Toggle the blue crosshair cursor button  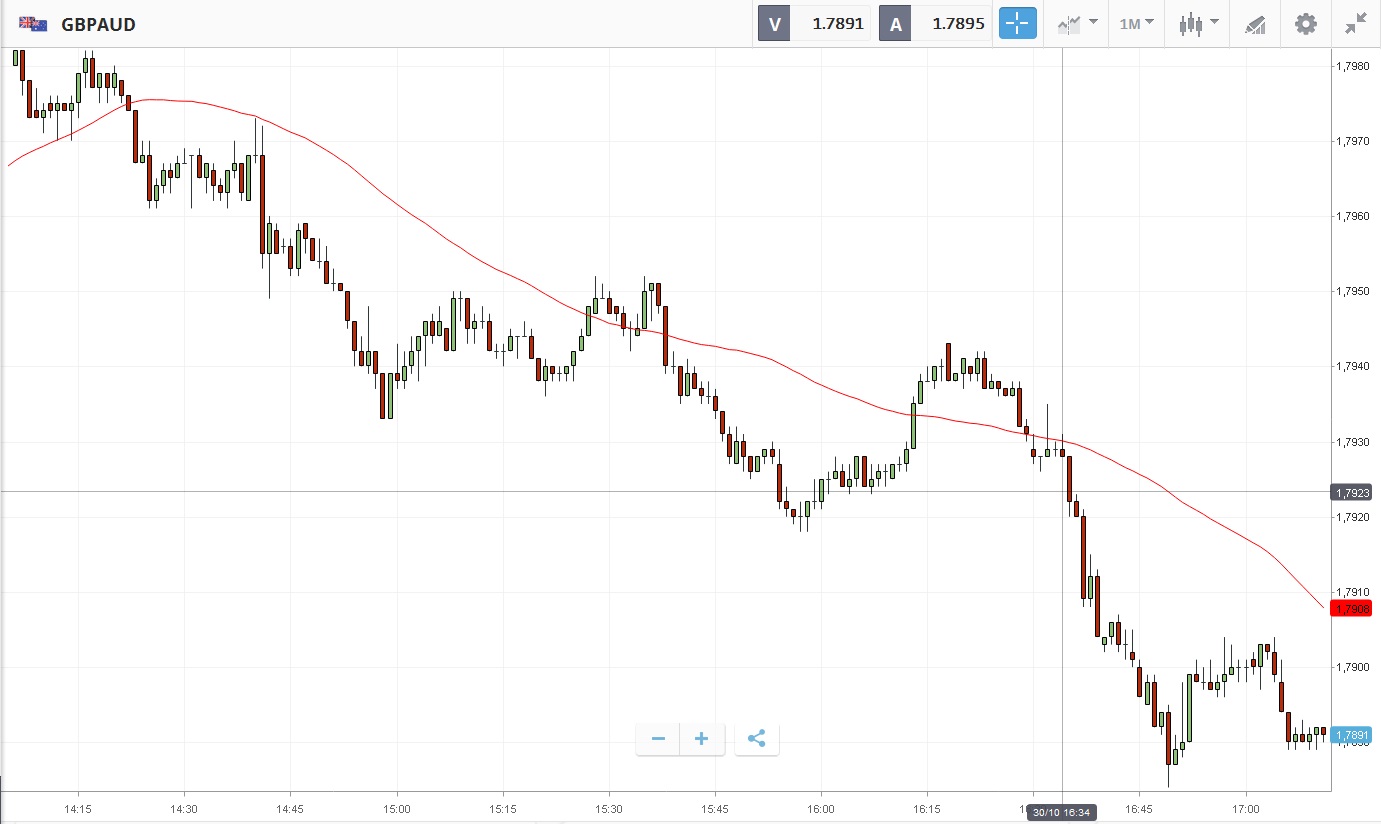(1017, 24)
